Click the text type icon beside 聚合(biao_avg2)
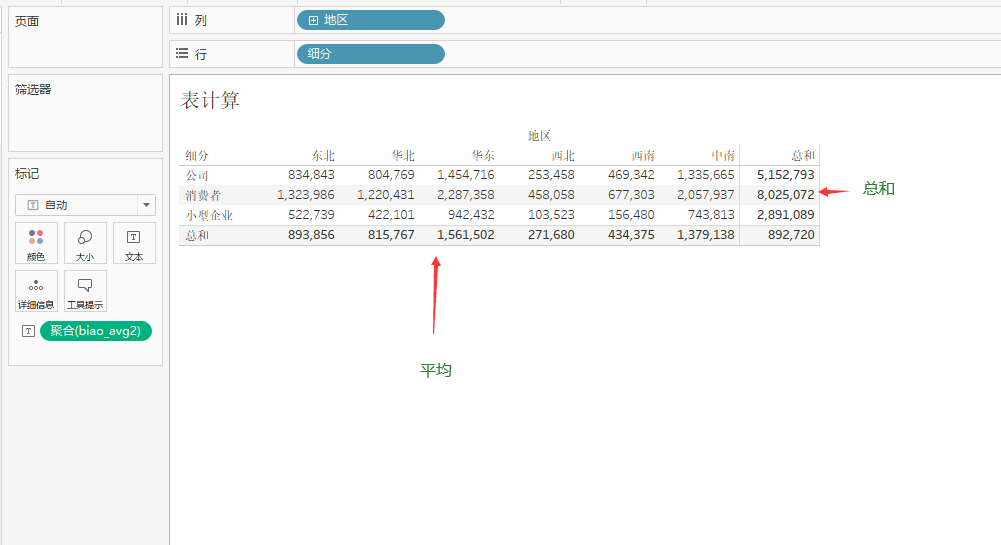The image size is (1001, 545). [x=28, y=331]
